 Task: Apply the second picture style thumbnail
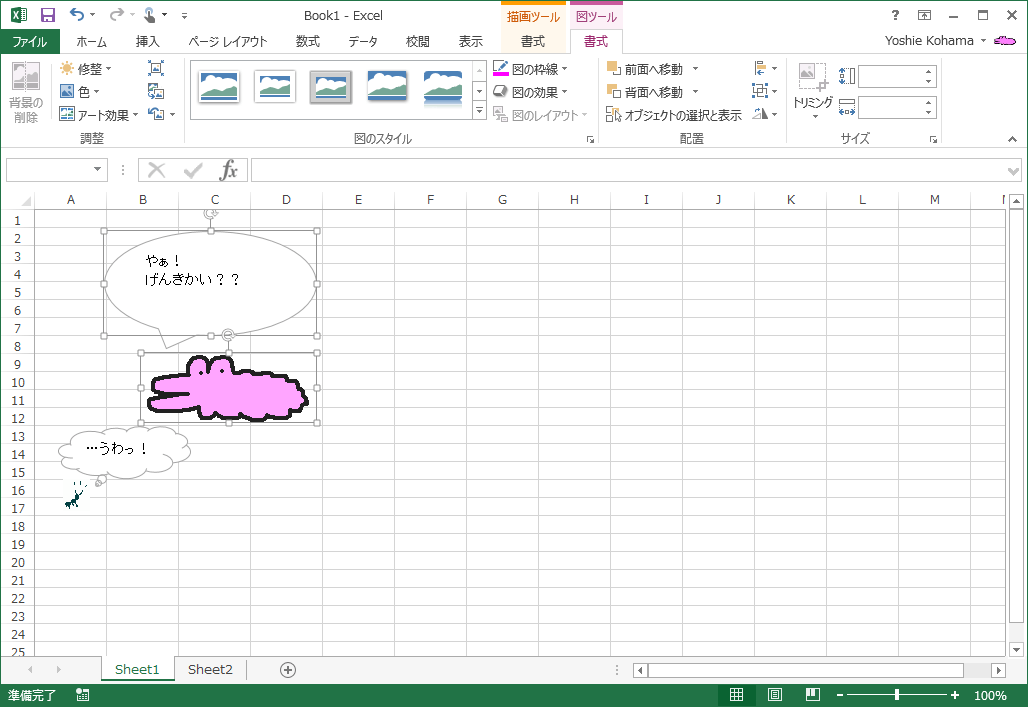[x=275, y=87]
